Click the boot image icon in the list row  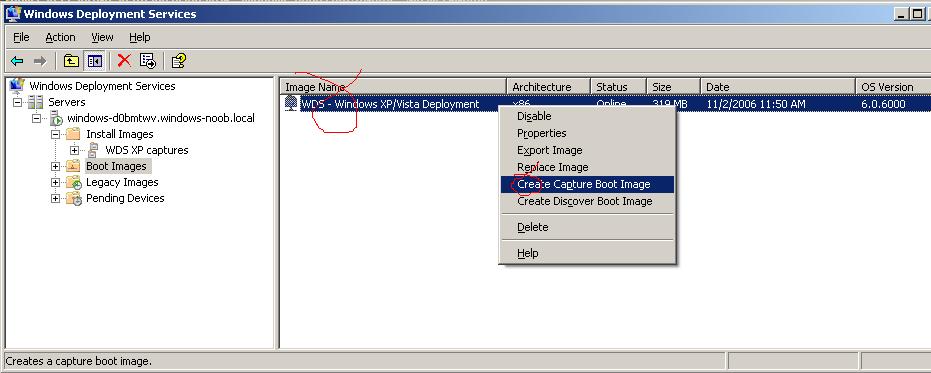[x=291, y=104]
